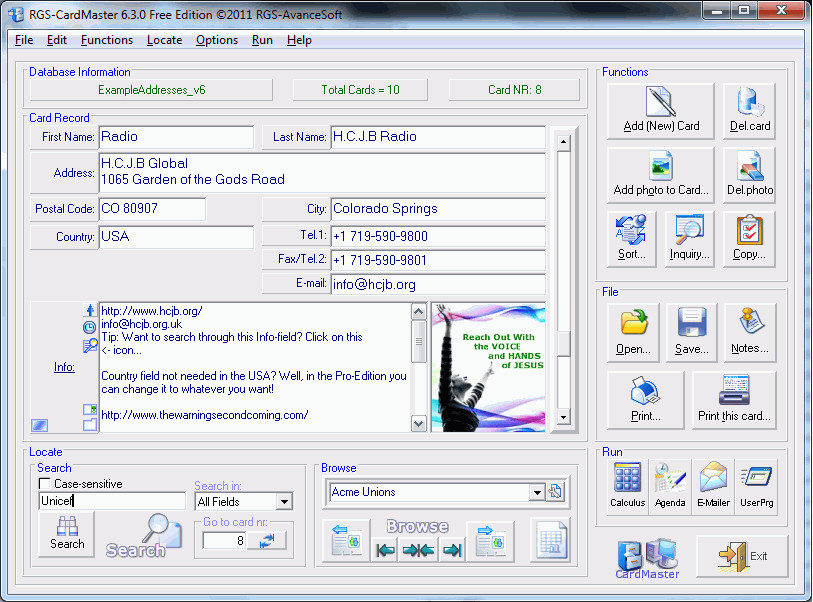Open the Acme Unions browse dropdown
The height and width of the screenshot is (602, 813).
537,492
